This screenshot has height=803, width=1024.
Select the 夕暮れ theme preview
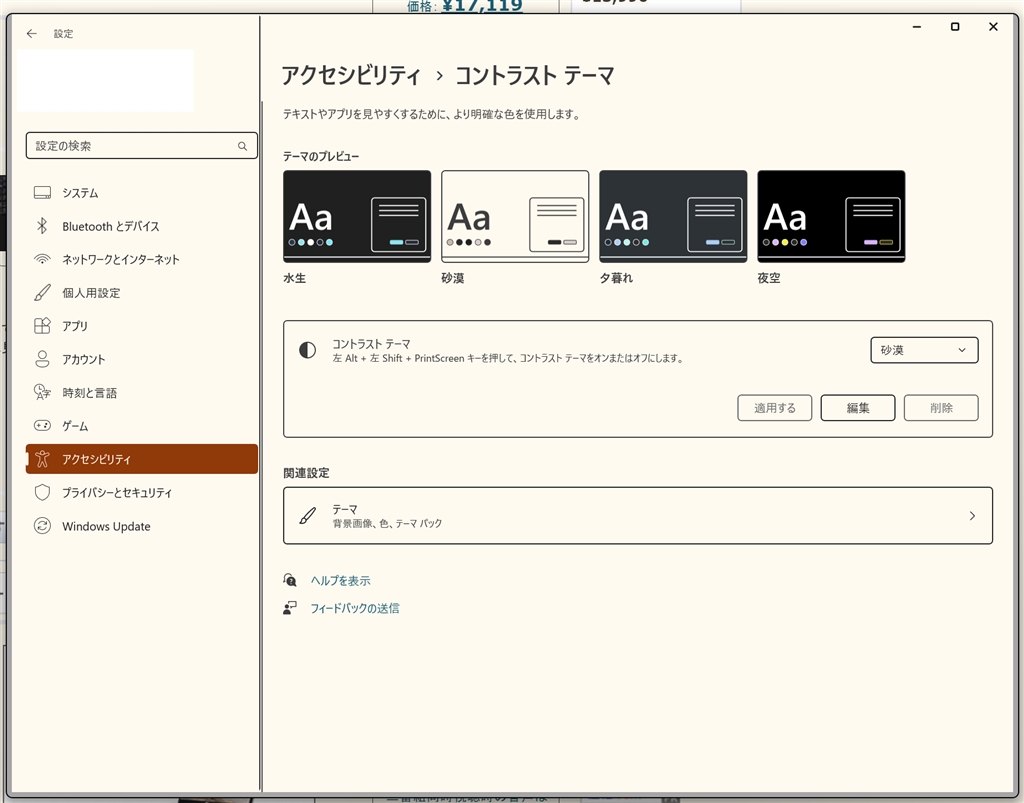[673, 216]
